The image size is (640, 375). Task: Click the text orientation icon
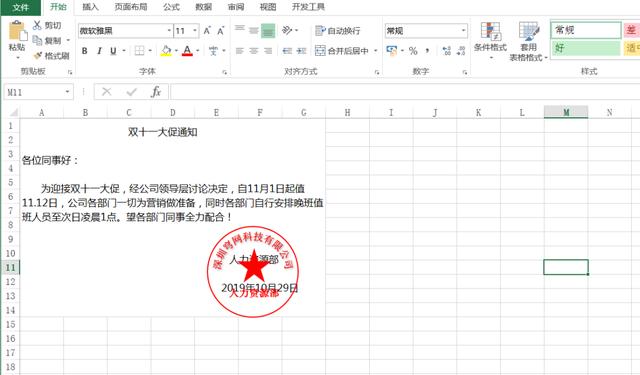pyautogui.click(x=287, y=30)
